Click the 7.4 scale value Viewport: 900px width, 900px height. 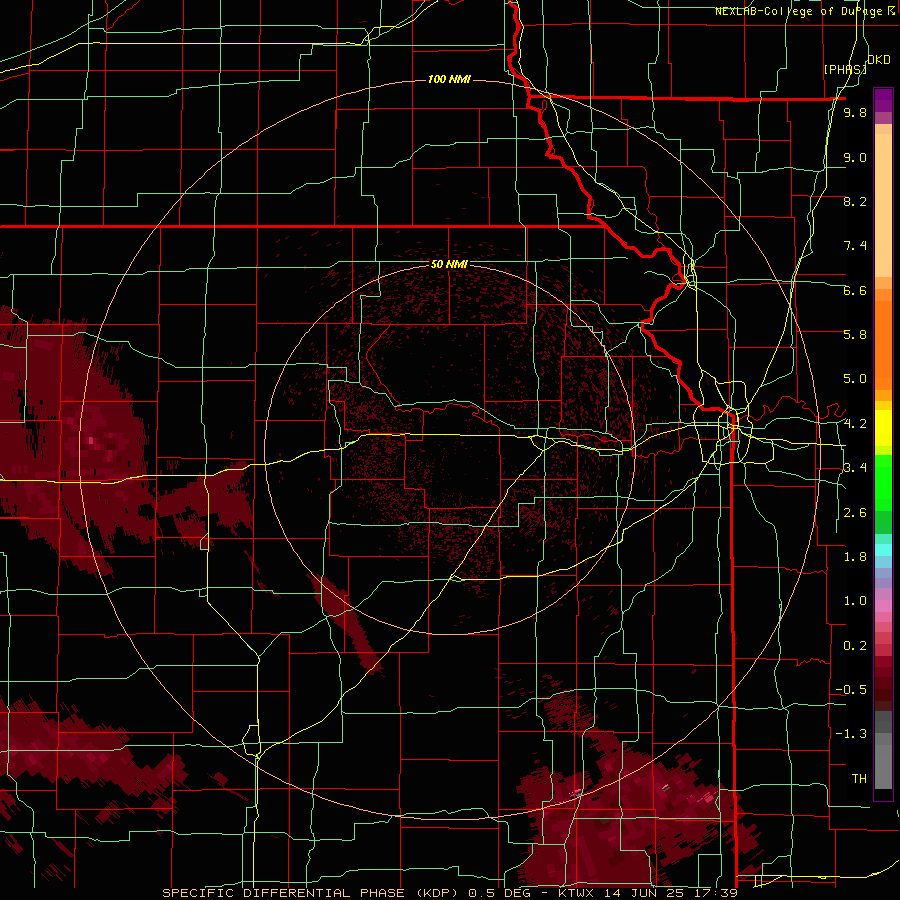click(x=855, y=246)
